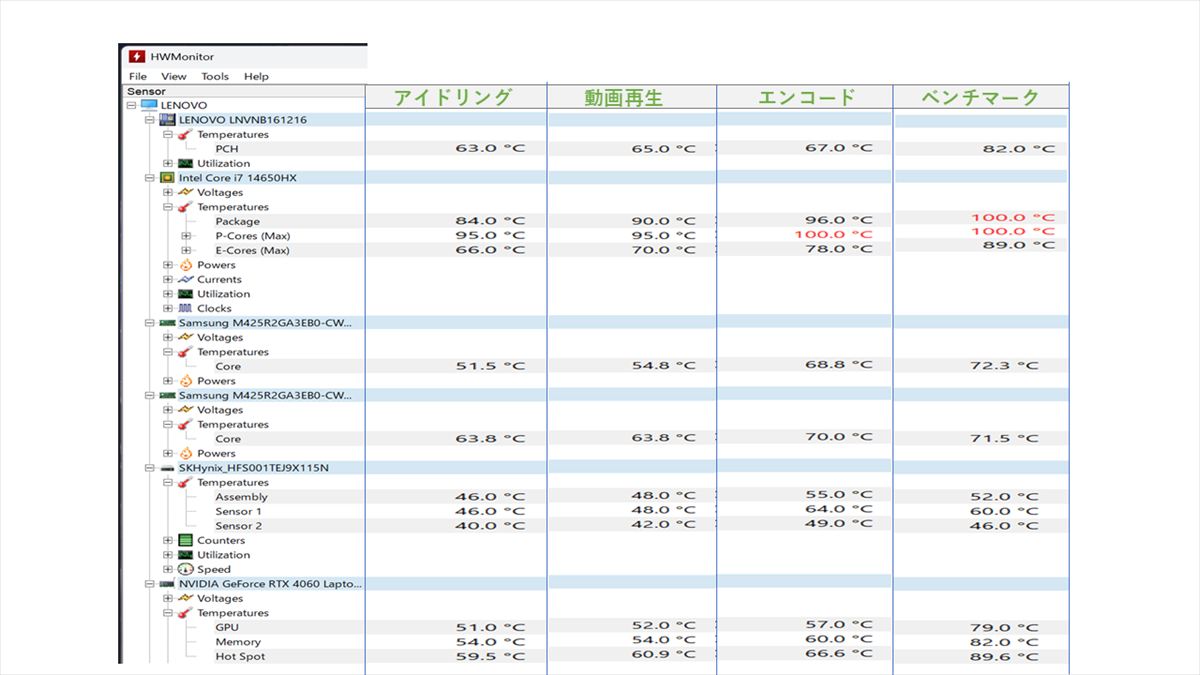1200x675 pixels.
Task: Click the 動画再生 column heading
Action: (x=624, y=98)
